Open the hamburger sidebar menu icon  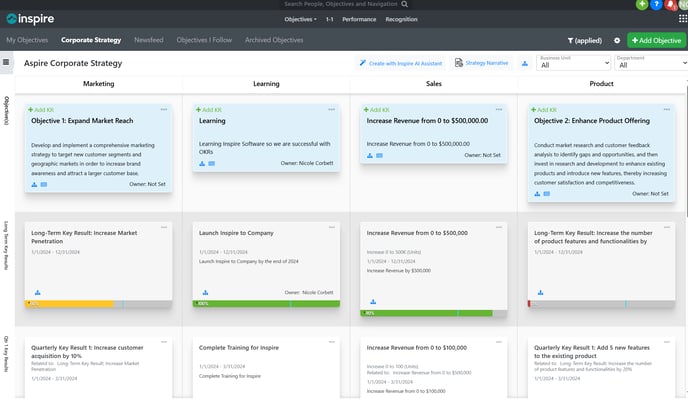6,62
